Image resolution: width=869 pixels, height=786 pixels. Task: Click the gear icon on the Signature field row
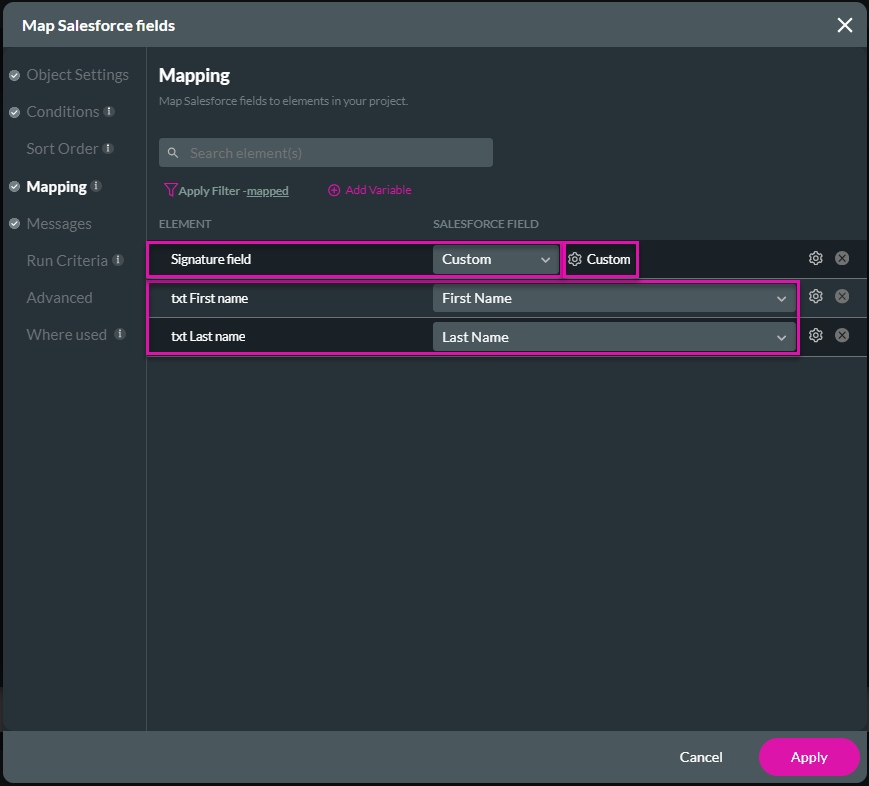815,257
